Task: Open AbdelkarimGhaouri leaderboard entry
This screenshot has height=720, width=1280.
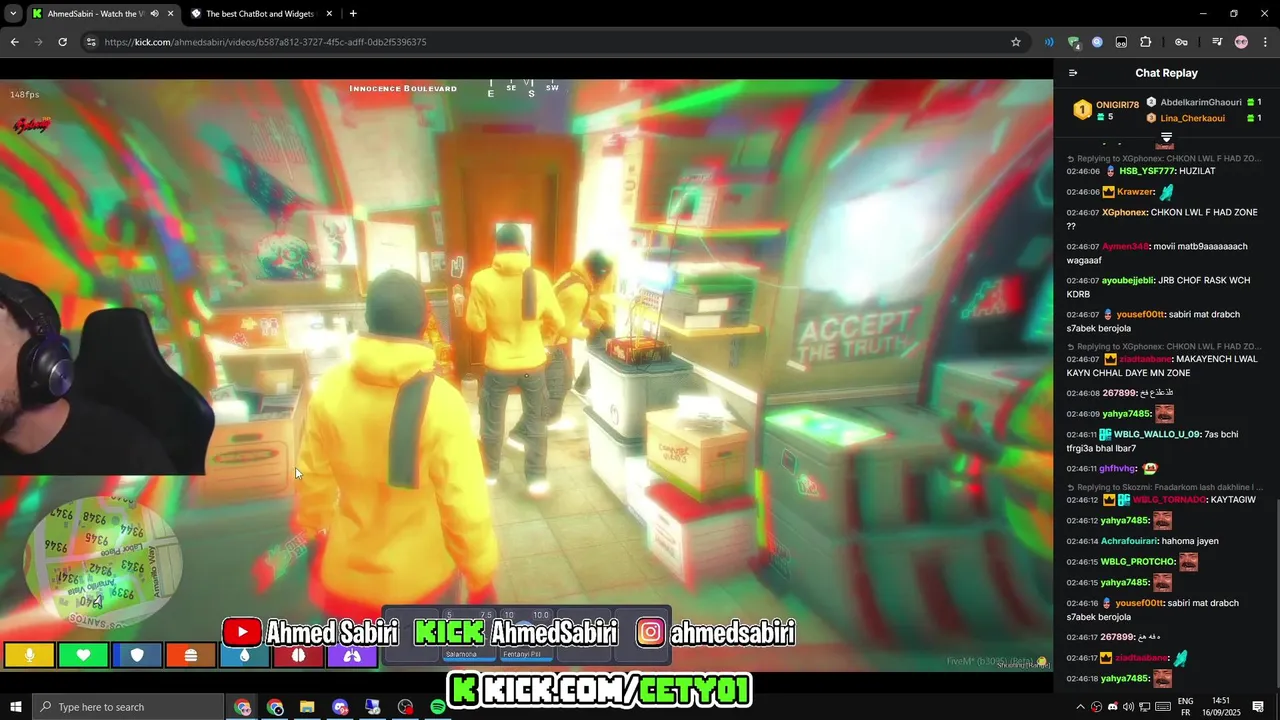Action: [x=1201, y=102]
